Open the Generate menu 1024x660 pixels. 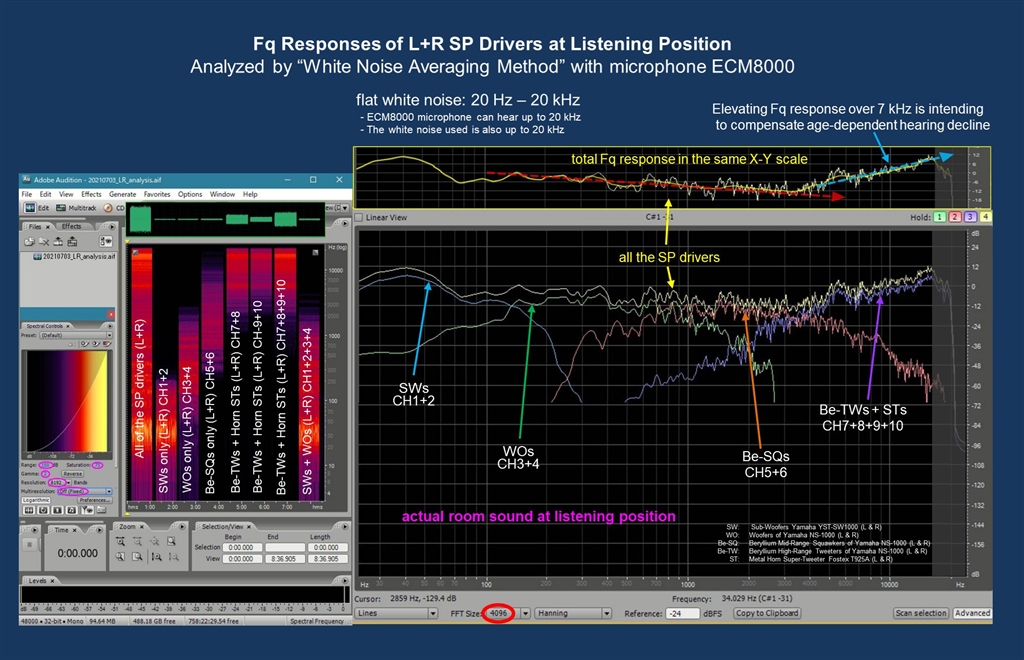[123, 194]
